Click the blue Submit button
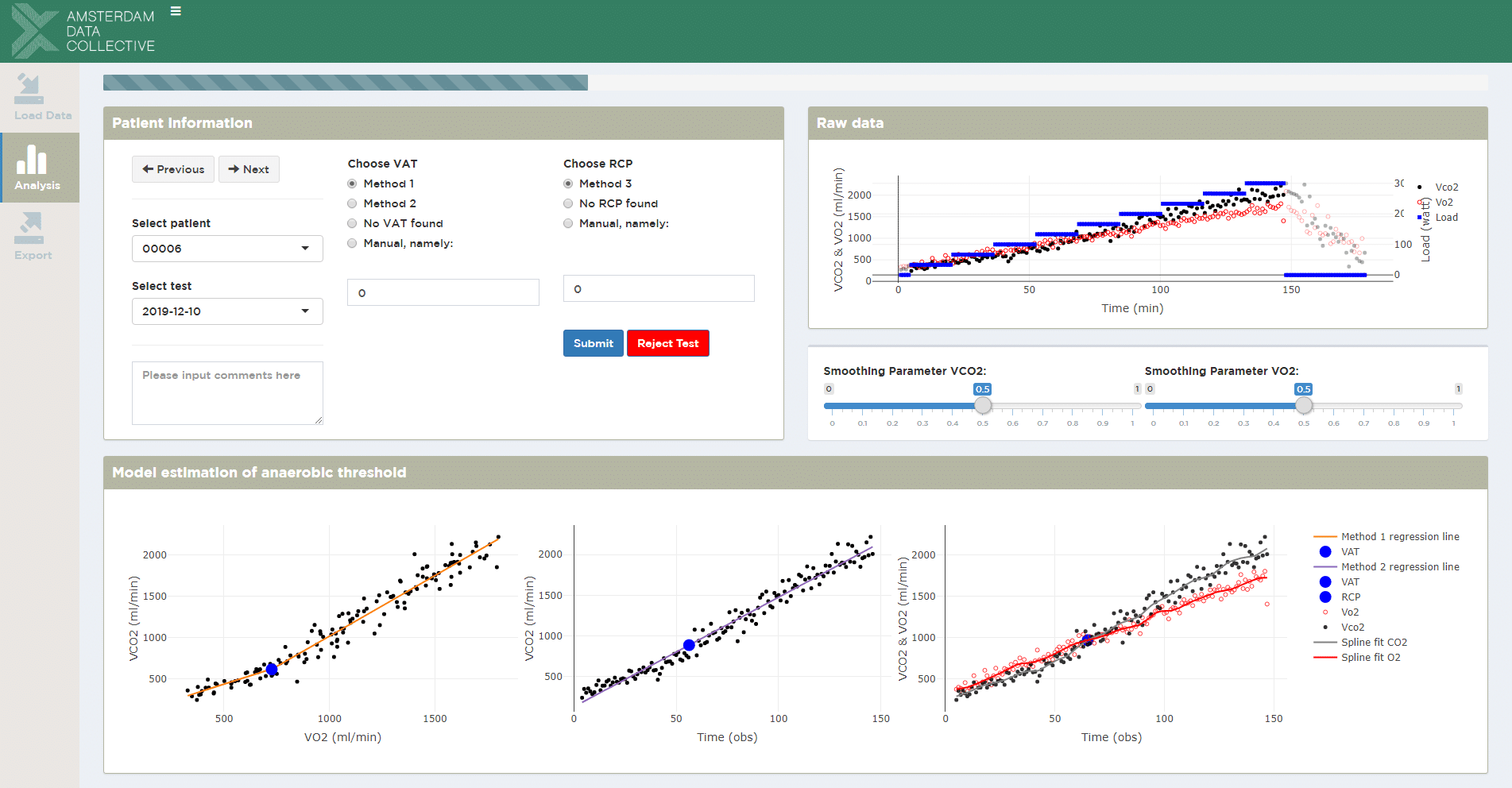This screenshot has height=788, width=1512. [x=593, y=343]
